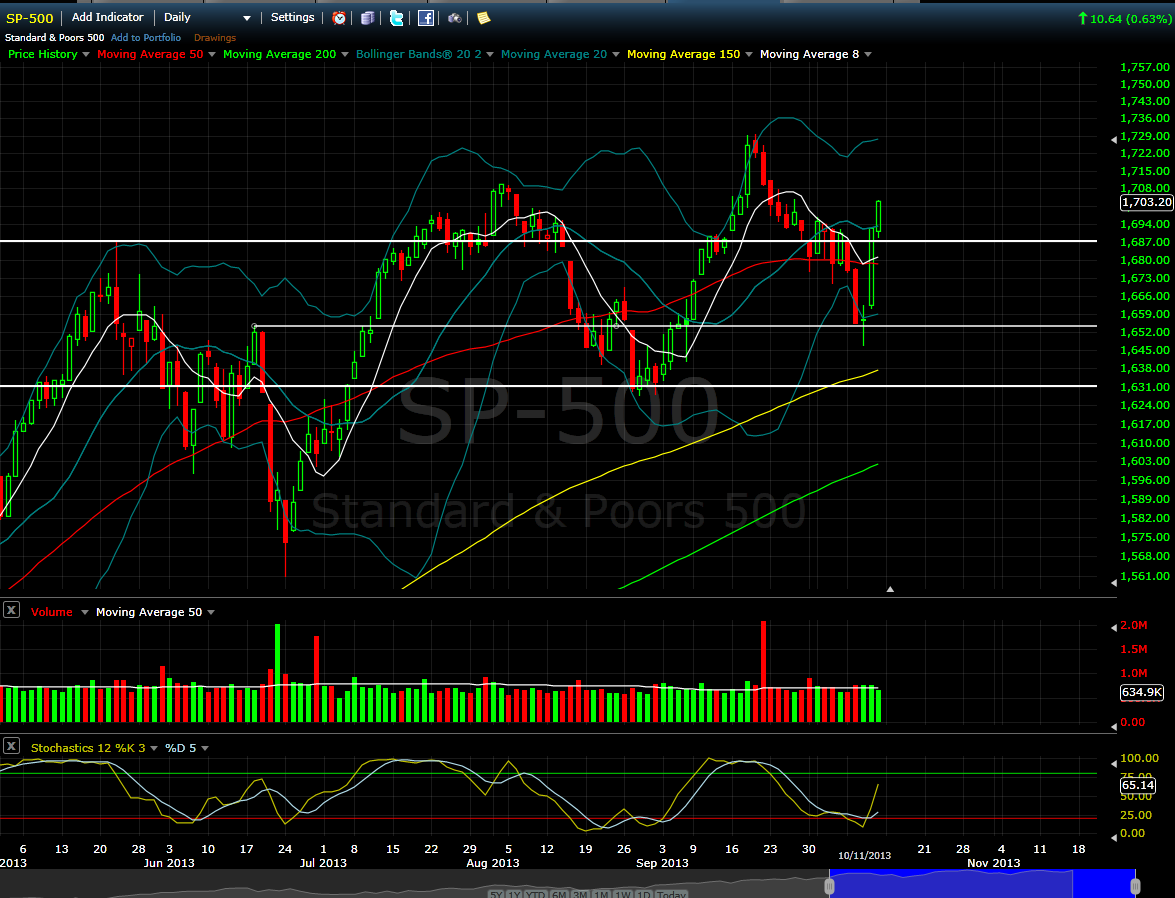This screenshot has height=898, width=1175.
Task: Select the YTD range button
Action: tap(536, 894)
